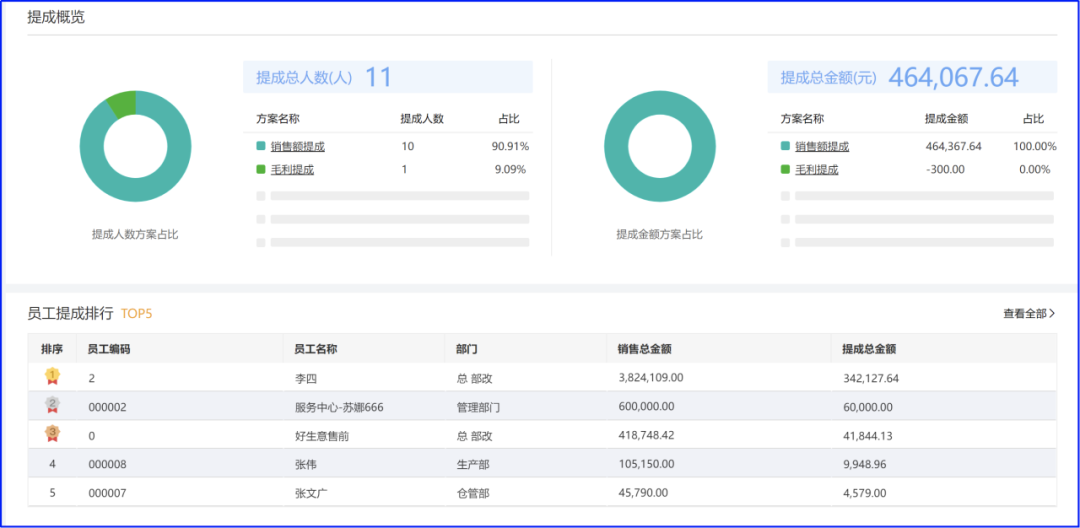Viewport: 1080px width, 528px height.
Task: Click employee code 000002
Action: (107, 407)
